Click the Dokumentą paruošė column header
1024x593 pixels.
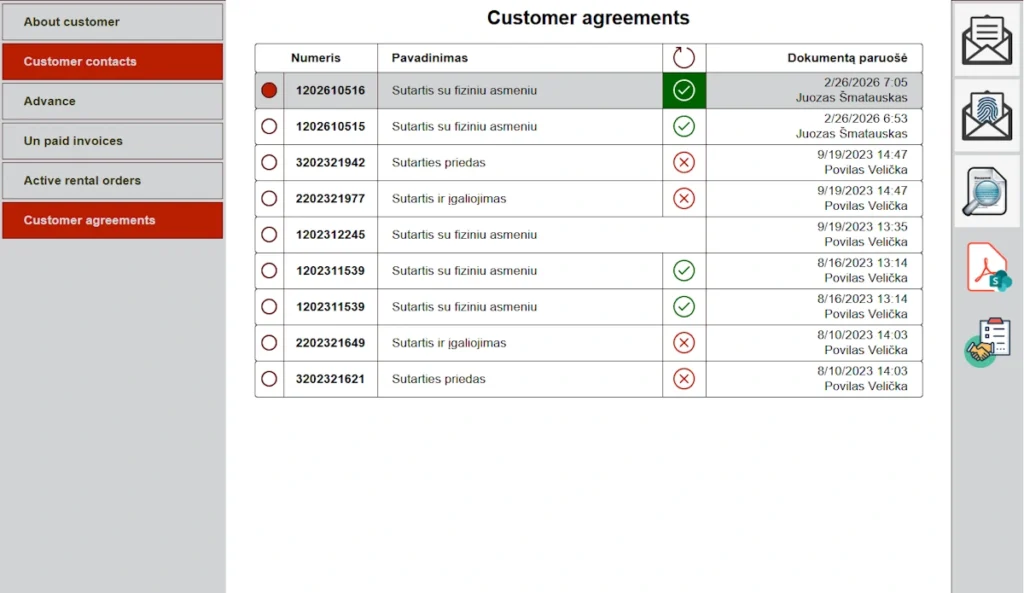pyautogui.click(x=813, y=58)
